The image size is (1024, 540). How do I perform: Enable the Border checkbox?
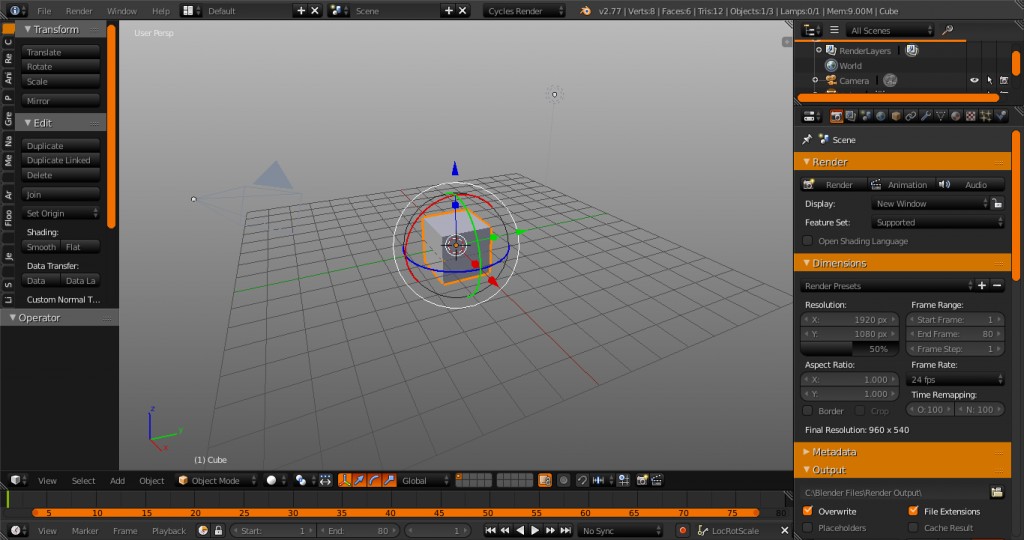(808, 411)
